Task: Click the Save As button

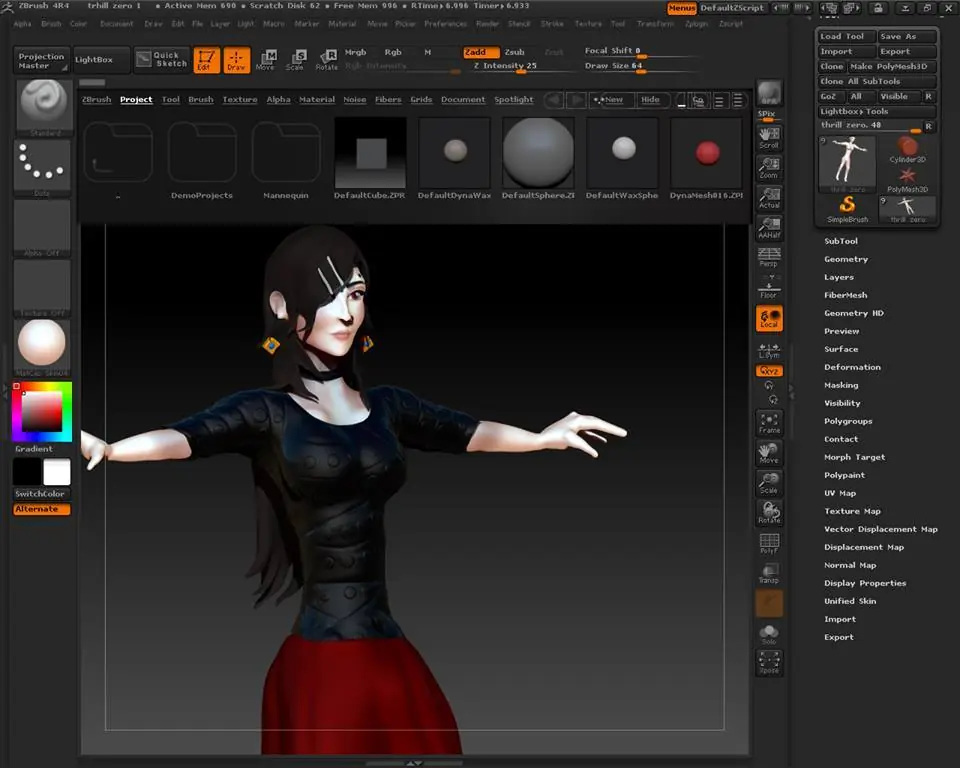Action: click(906, 36)
